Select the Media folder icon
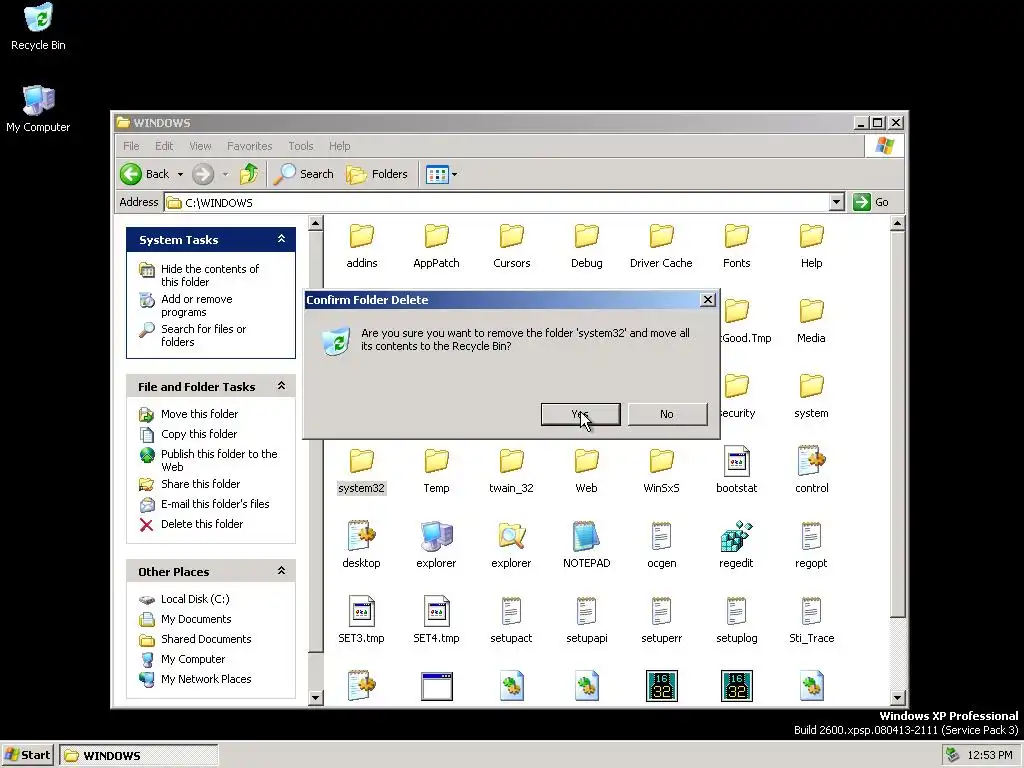1024x768 pixels. point(811,312)
